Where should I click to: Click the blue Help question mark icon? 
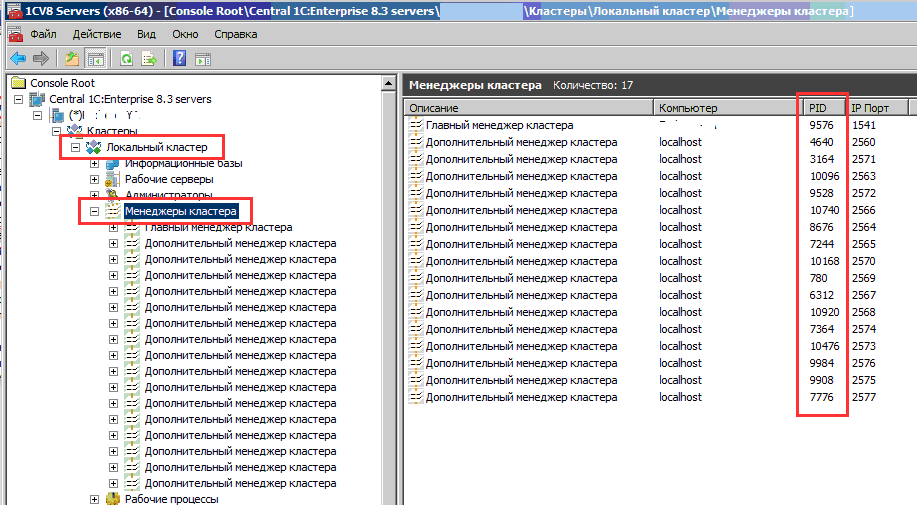coord(180,58)
